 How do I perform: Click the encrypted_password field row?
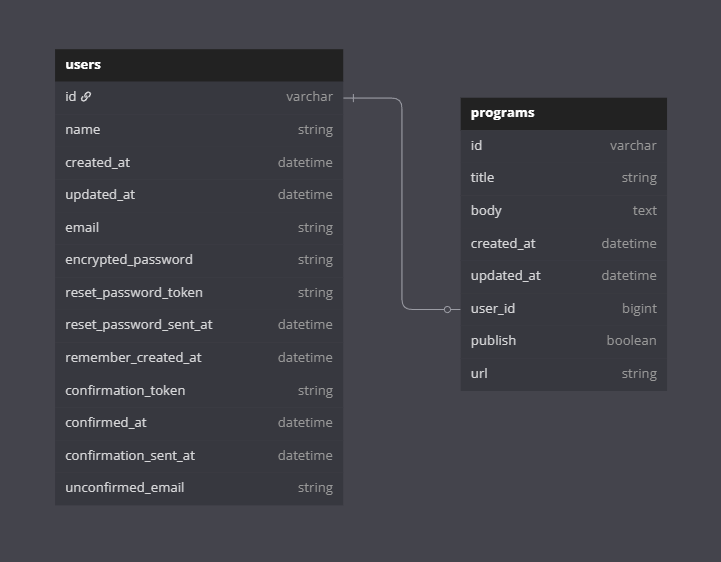pos(198,260)
